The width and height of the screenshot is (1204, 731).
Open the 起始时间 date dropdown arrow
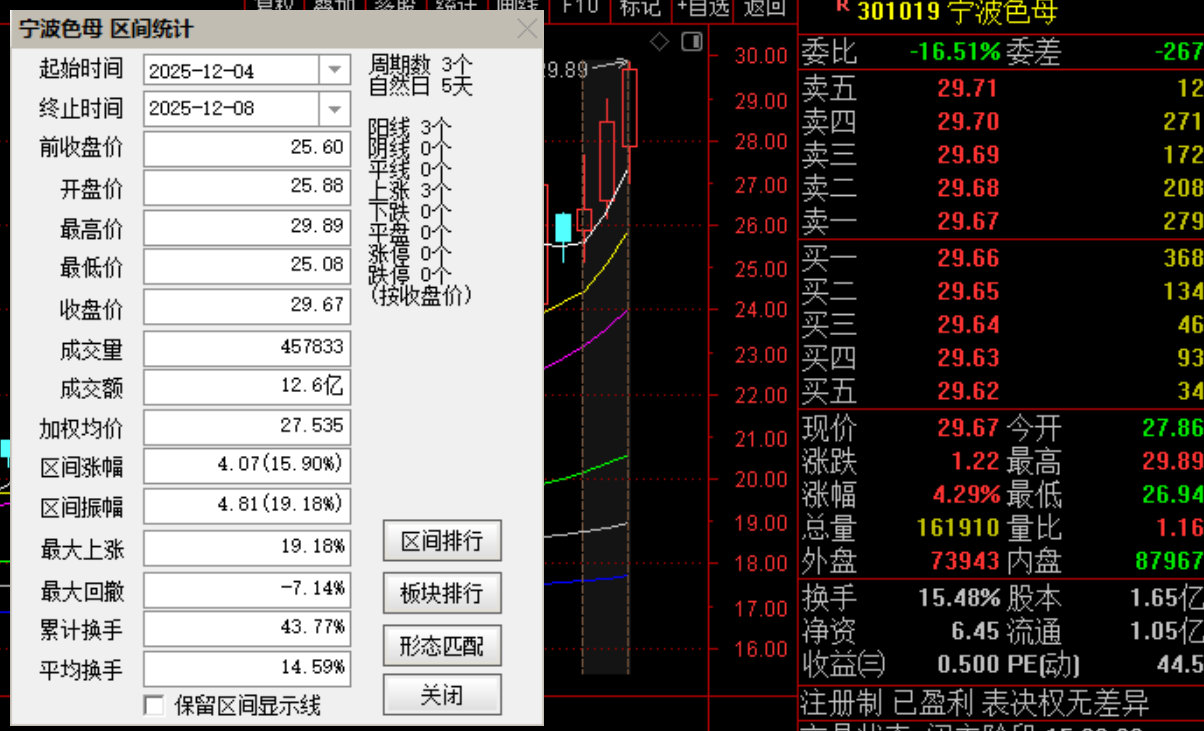[x=334, y=70]
